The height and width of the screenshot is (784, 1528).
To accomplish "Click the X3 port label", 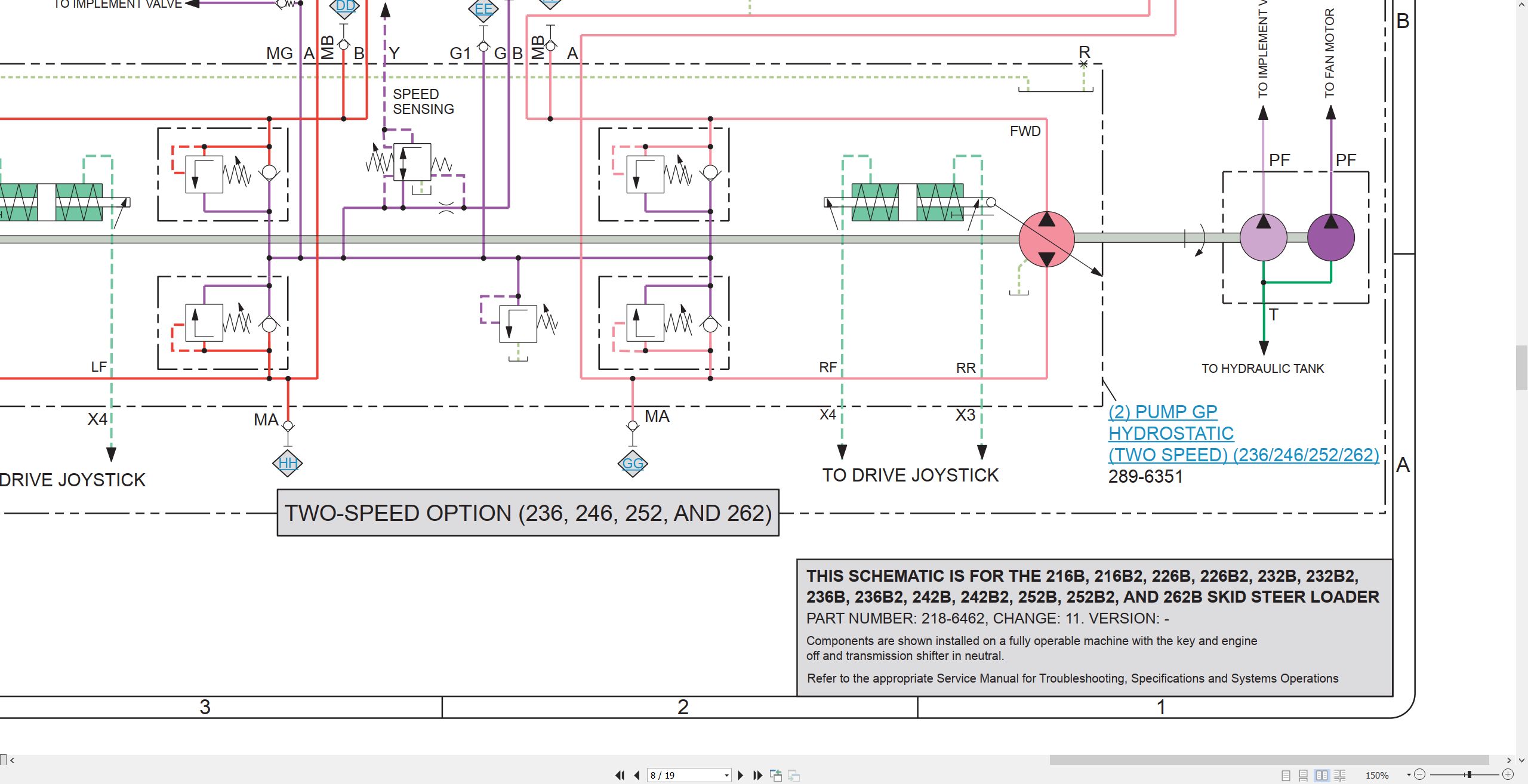I will pos(965,415).
